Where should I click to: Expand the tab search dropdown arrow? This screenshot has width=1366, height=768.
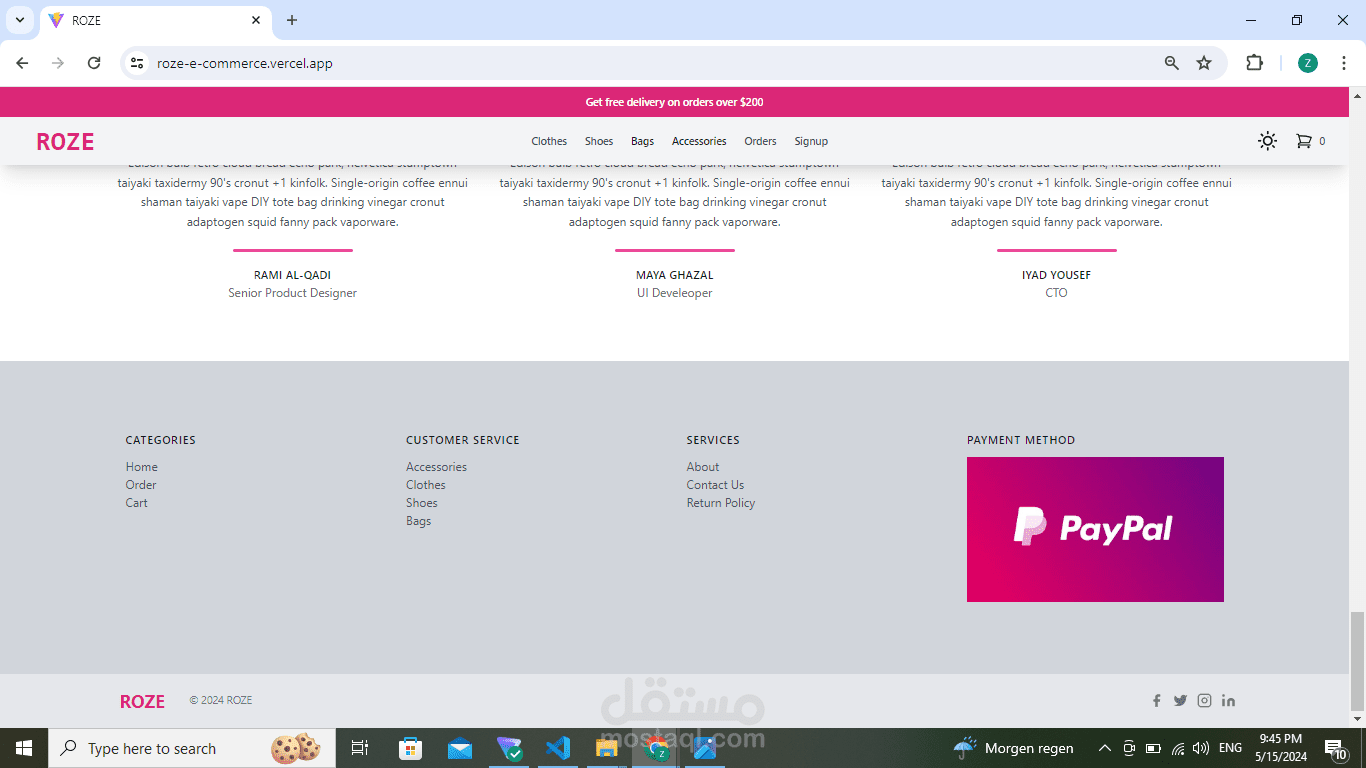click(x=19, y=20)
